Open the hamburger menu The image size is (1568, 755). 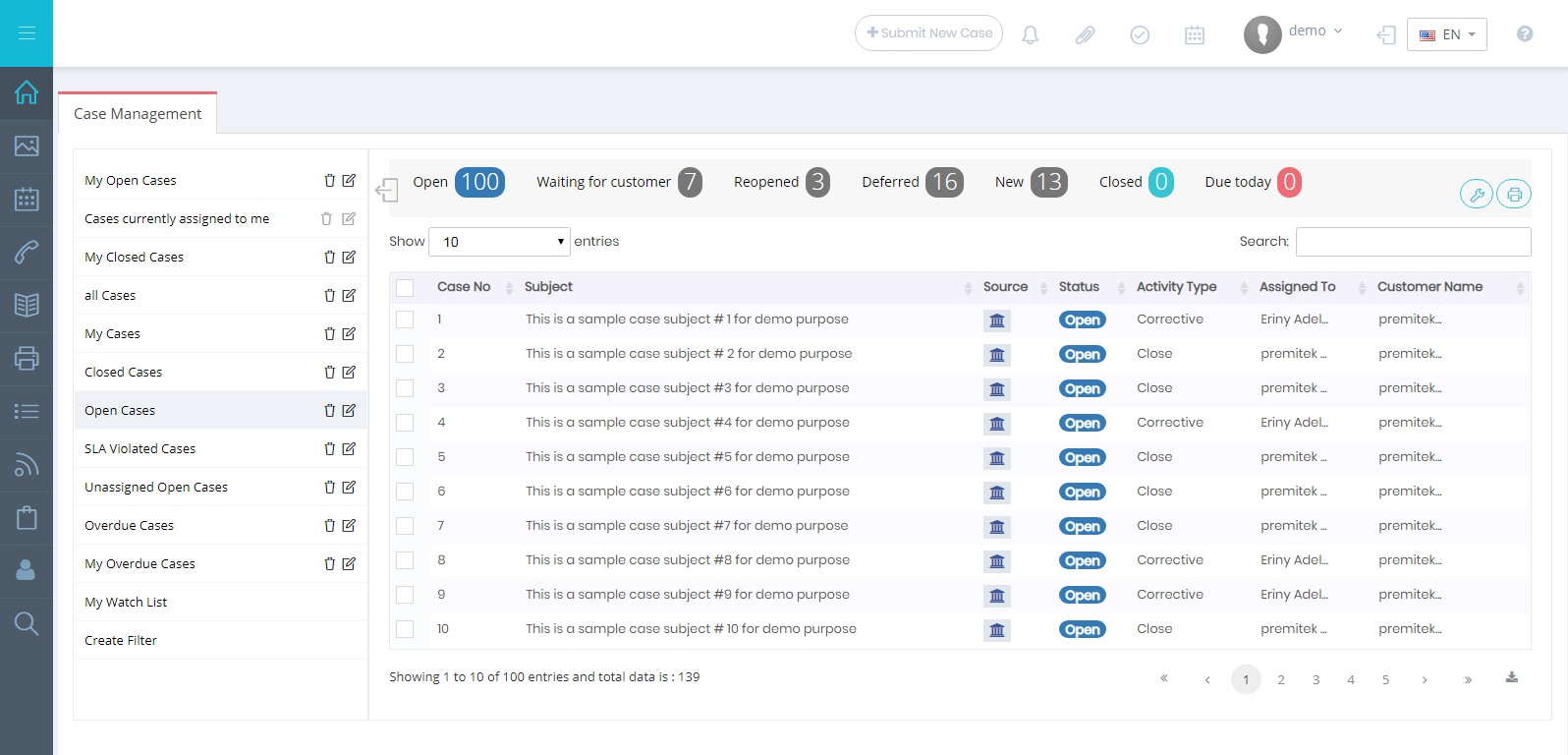click(x=27, y=33)
